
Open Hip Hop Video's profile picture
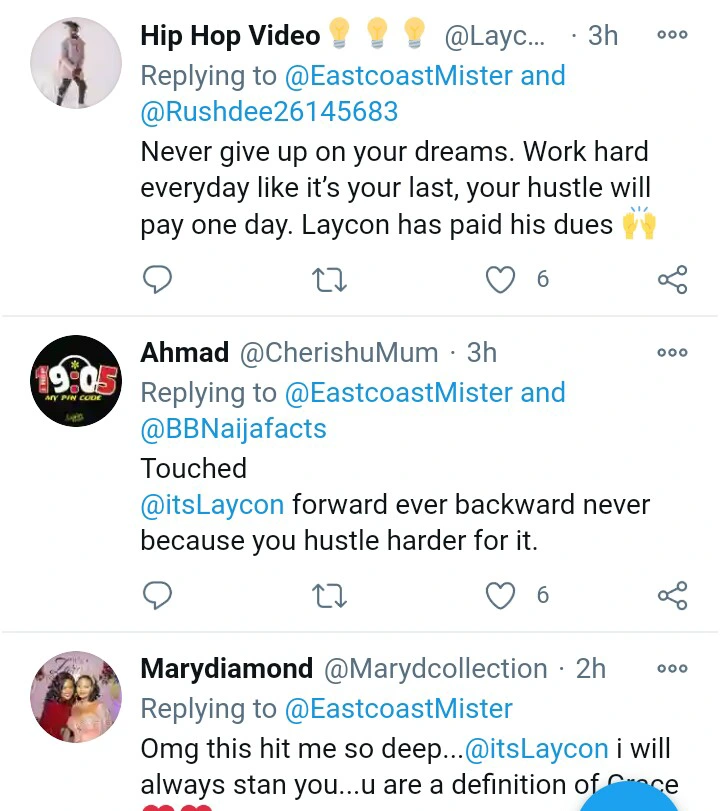point(76,64)
